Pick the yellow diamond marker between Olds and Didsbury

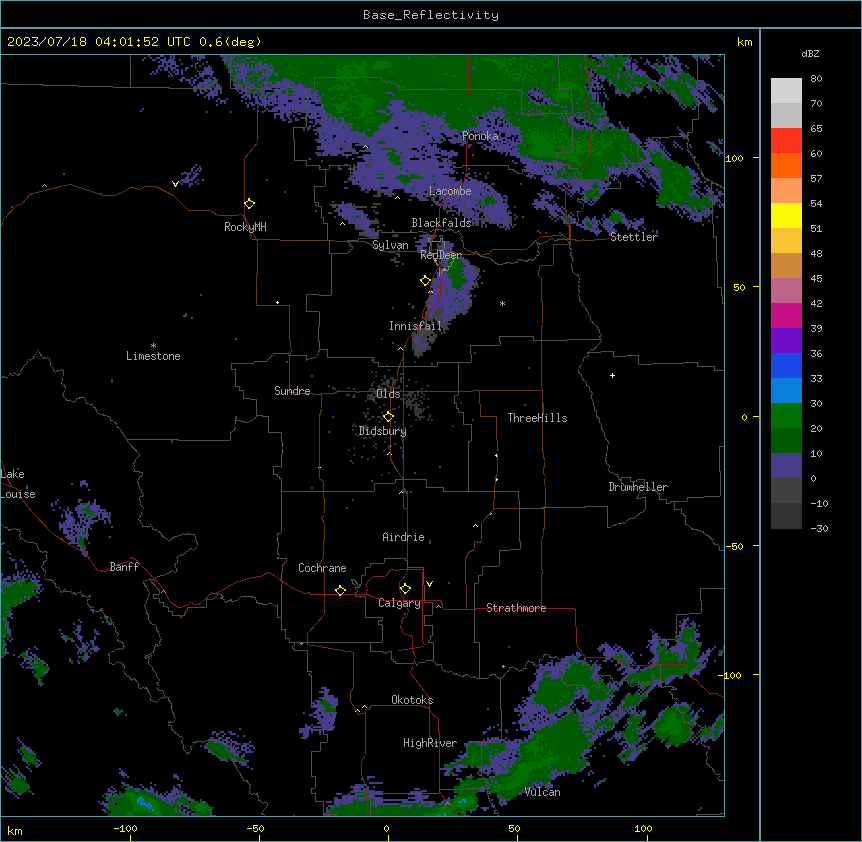coord(388,417)
